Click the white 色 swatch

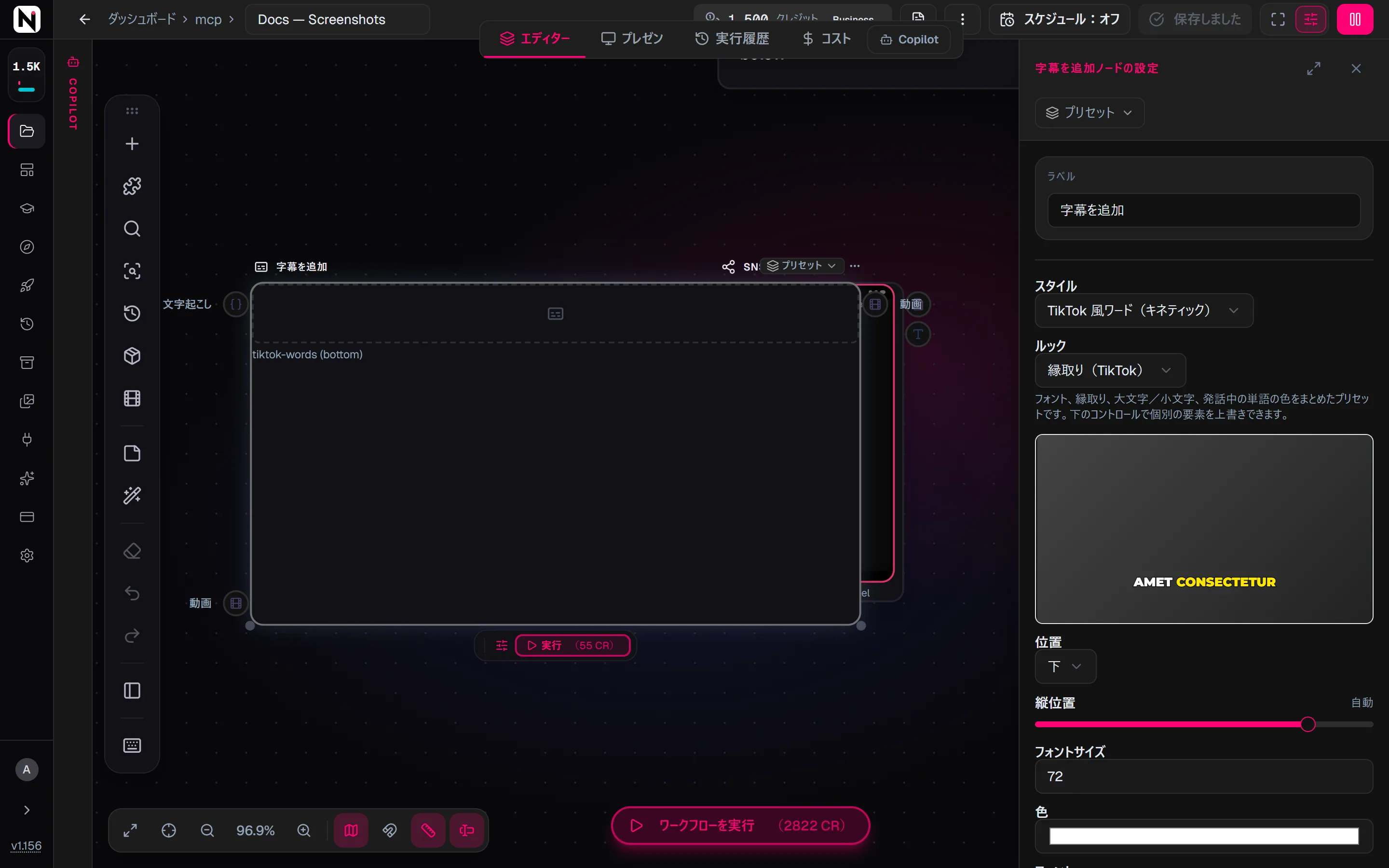tap(1204, 837)
